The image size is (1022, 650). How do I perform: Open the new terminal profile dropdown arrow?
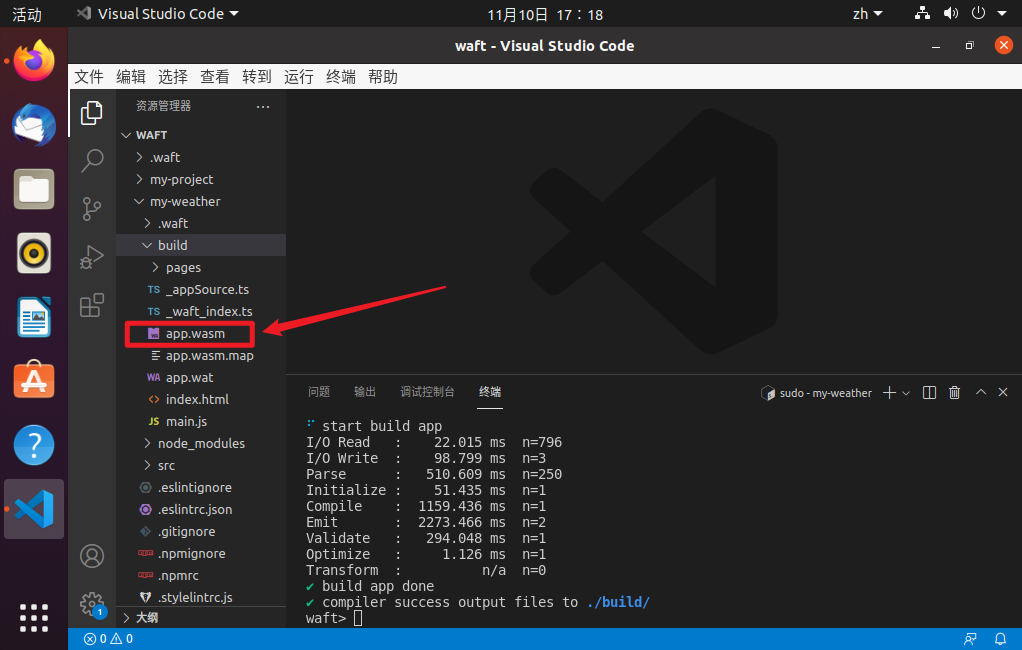[x=906, y=393]
